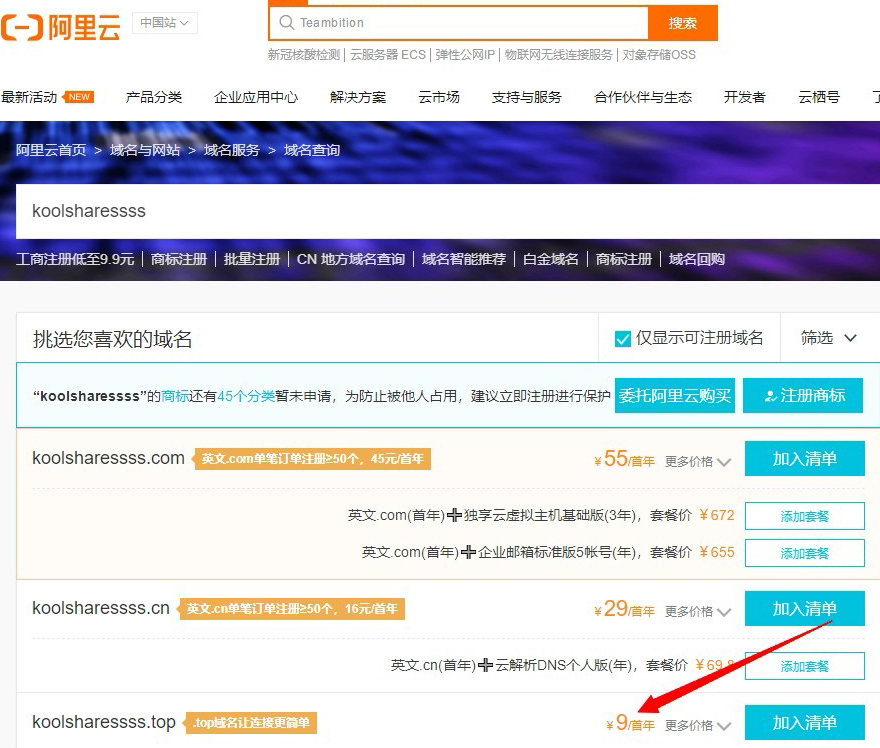Image resolution: width=880 pixels, height=748 pixels.
Task: Go to 域名查询 breadcrumb
Action: (x=312, y=150)
